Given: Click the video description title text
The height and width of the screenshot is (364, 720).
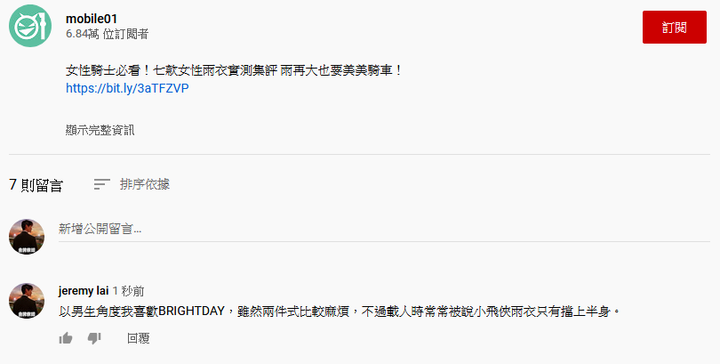Looking at the screenshot, I should tap(234, 71).
